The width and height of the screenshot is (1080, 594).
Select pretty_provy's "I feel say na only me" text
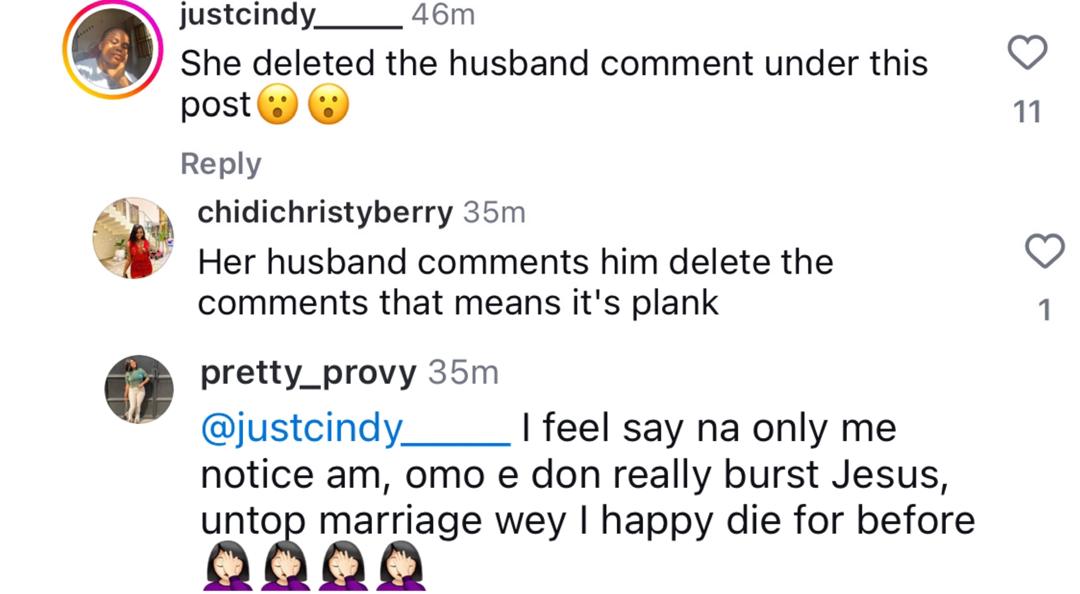709,429
